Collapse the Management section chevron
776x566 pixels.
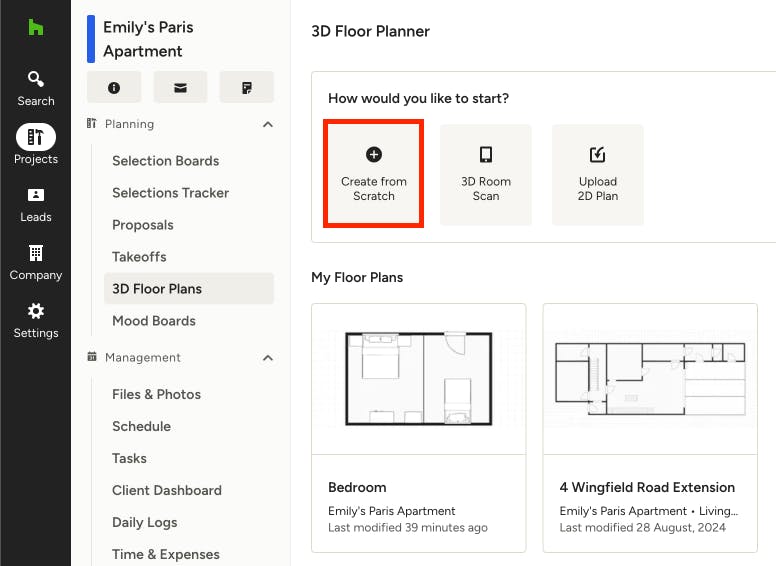pyautogui.click(x=268, y=358)
